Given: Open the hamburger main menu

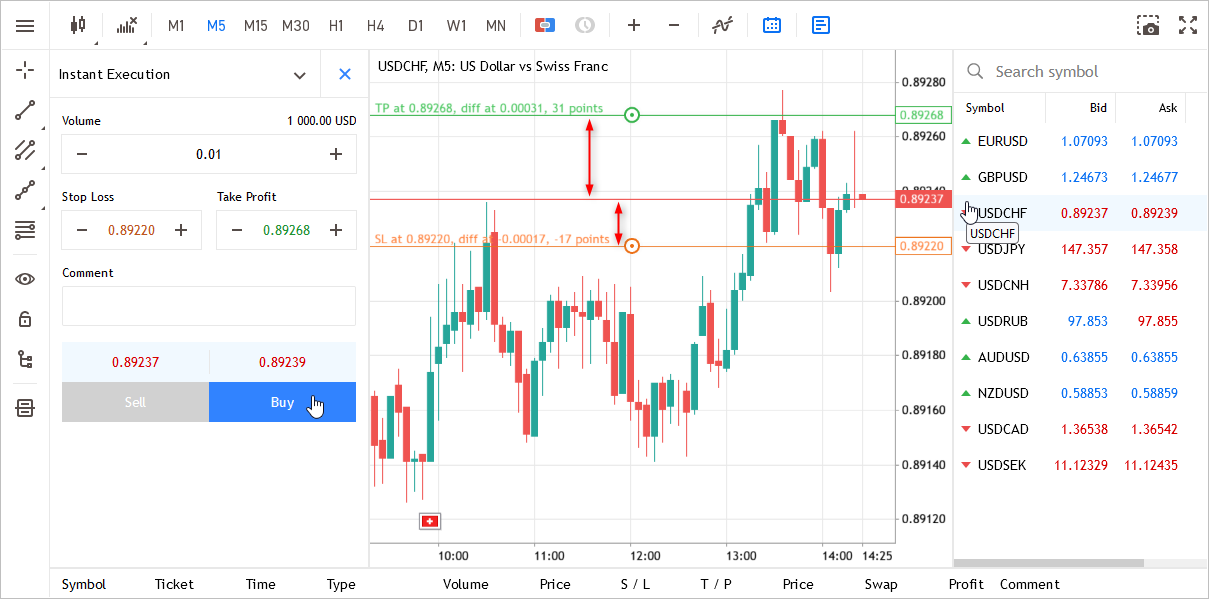Looking at the screenshot, I should tap(25, 25).
